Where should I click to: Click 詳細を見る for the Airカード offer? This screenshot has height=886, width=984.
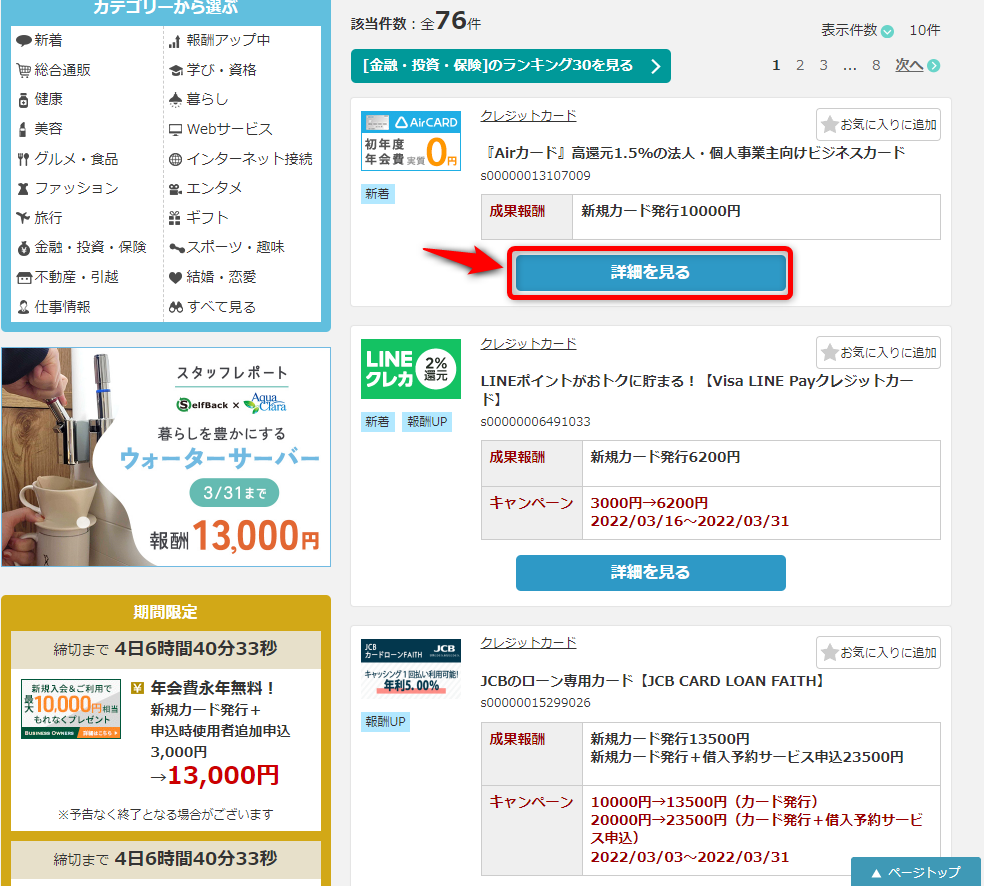(x=651, y=272)
